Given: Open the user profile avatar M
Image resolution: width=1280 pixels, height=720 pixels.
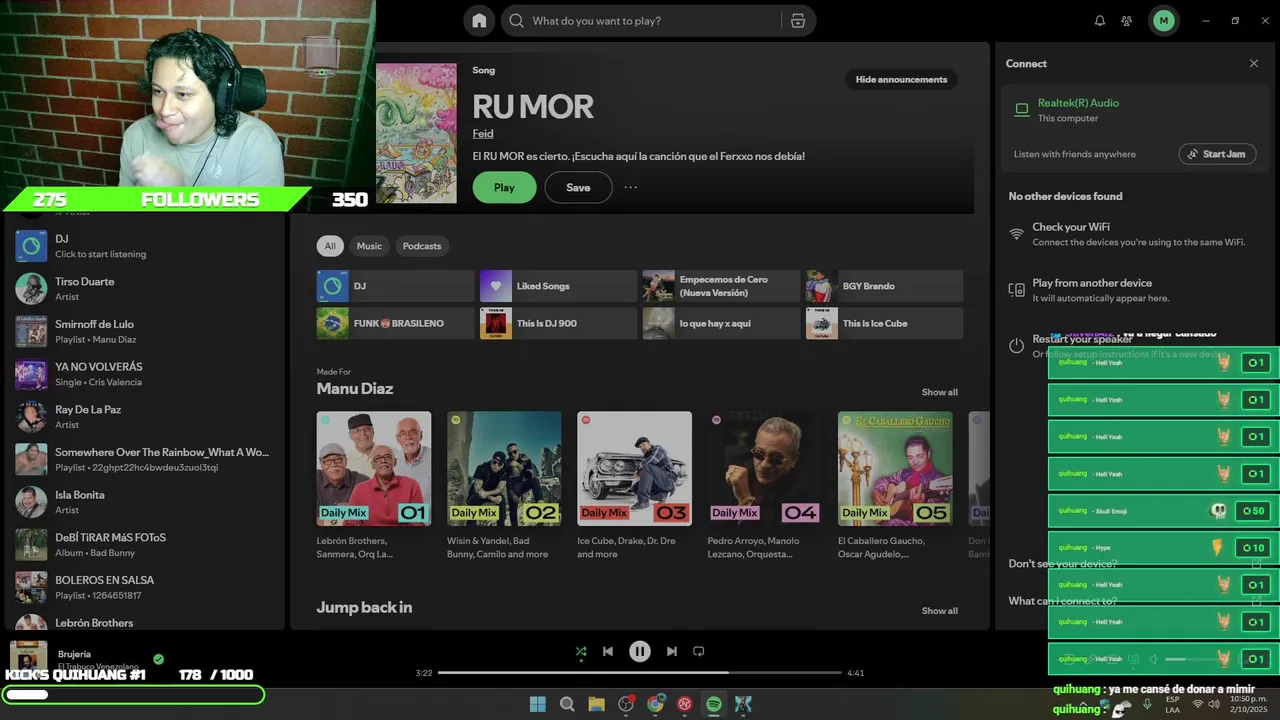Looking at the screenshot, I should point(1163,20).
